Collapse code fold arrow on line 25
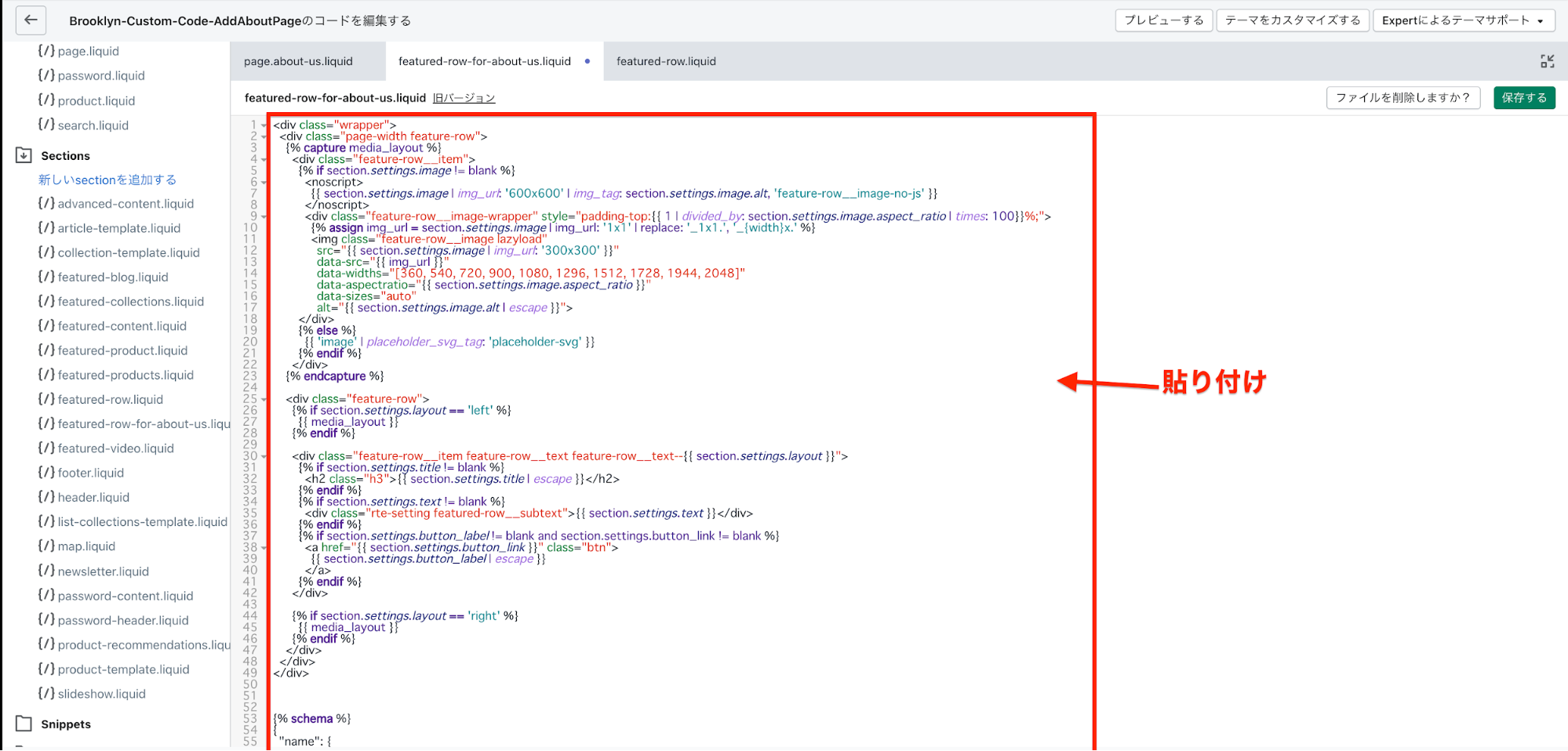This screenshot has height=751, width=1568. point(264,400)
